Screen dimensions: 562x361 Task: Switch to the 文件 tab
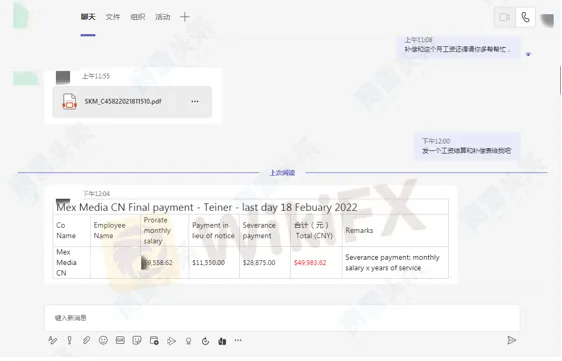pos(113,17)
